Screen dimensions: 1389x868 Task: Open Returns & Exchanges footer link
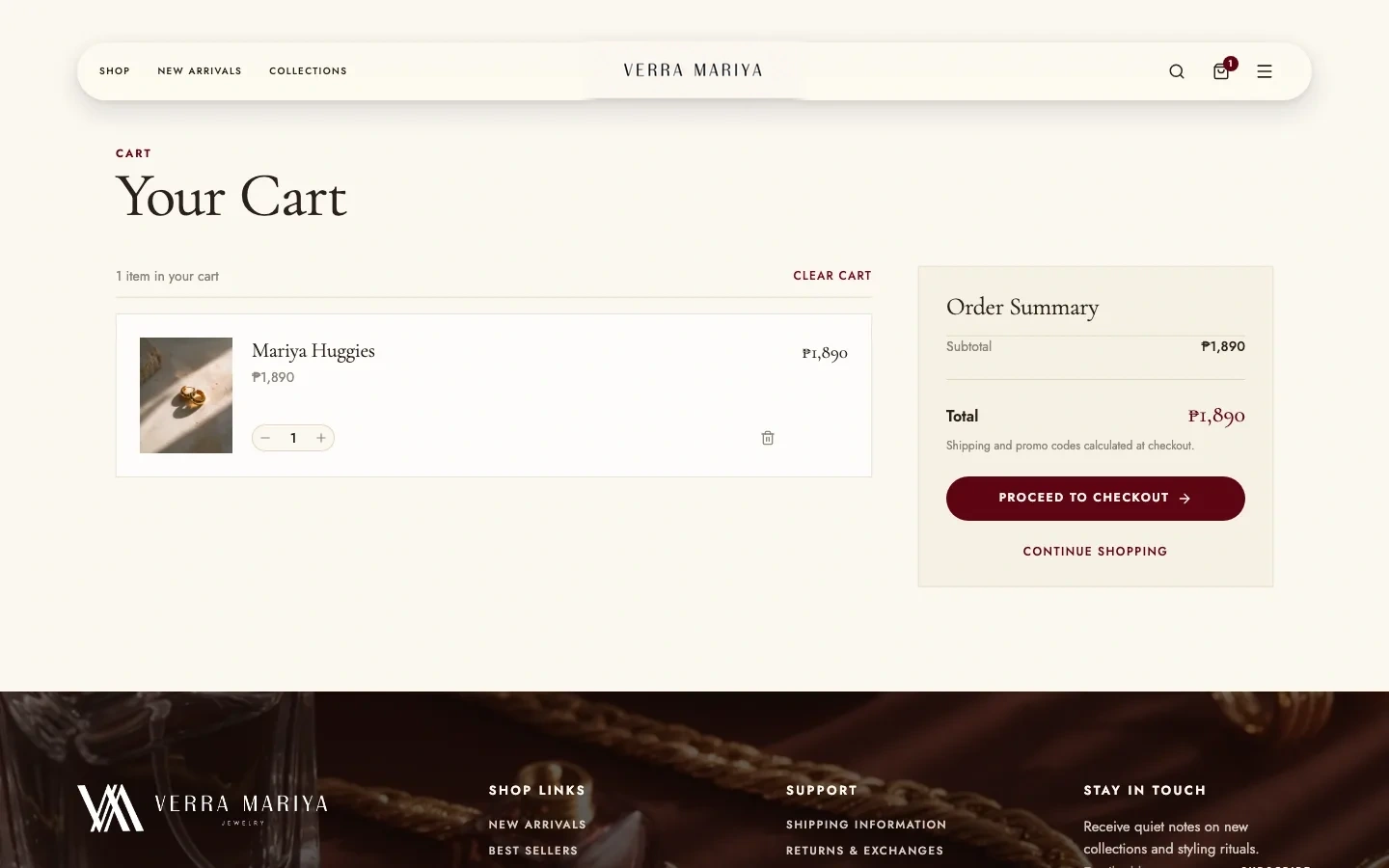click(865, 851)
